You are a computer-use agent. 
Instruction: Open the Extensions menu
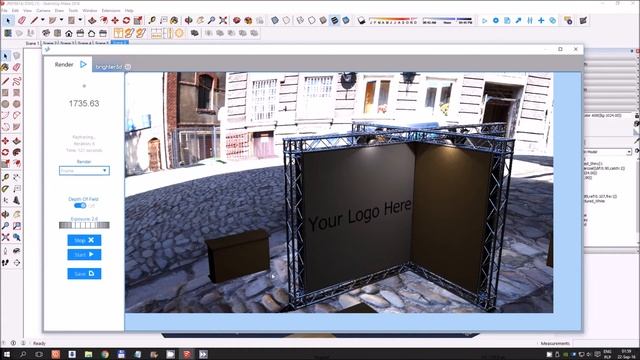point(111,10)
